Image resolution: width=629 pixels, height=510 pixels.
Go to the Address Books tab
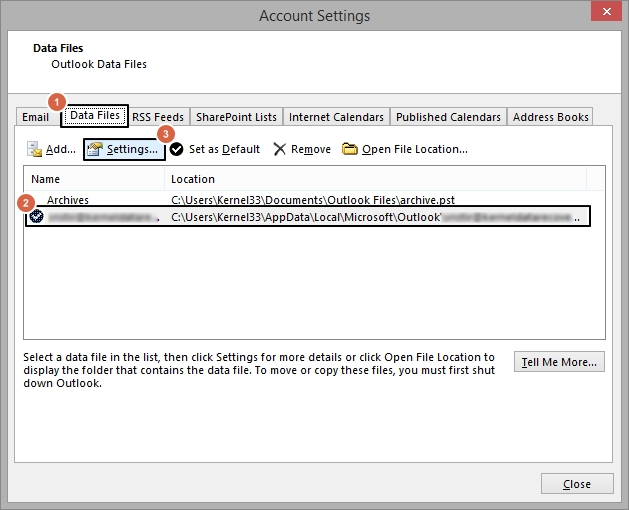pyautogui.click(x=550, y=117)
